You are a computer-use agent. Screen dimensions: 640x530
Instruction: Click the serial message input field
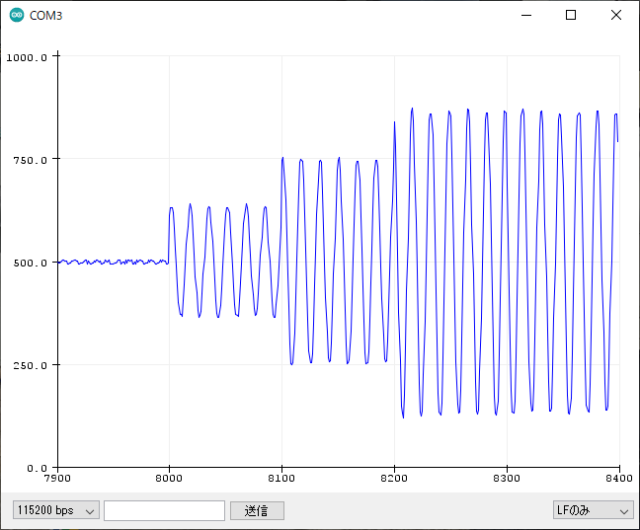[x=164, y=510]
